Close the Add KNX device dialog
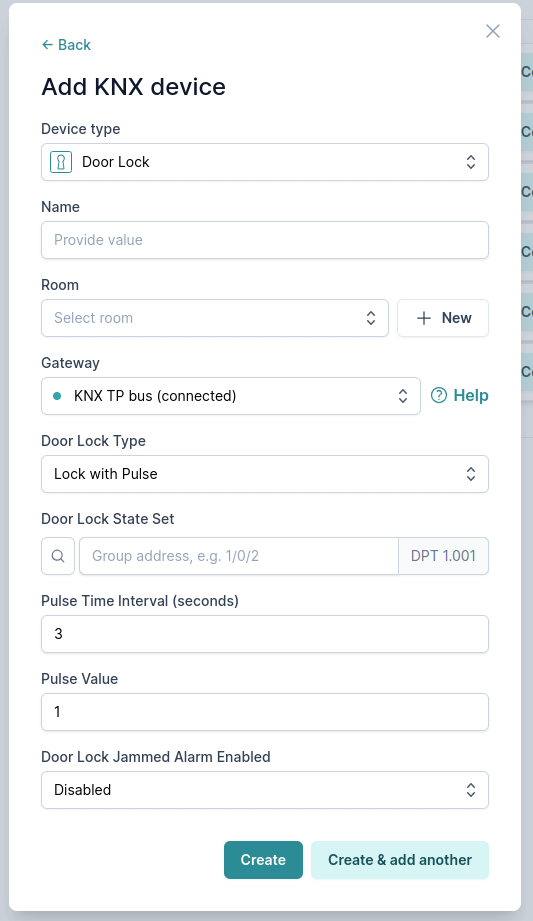The image size is (533, 921). pos(493,31)
